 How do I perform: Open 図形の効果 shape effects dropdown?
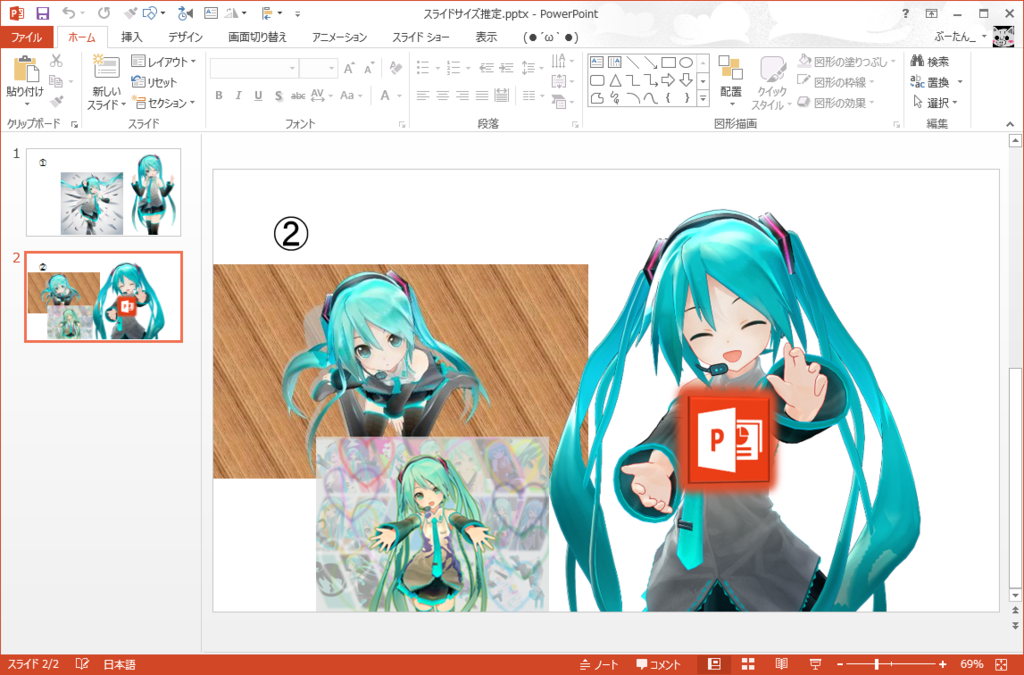tap(836, 102)
